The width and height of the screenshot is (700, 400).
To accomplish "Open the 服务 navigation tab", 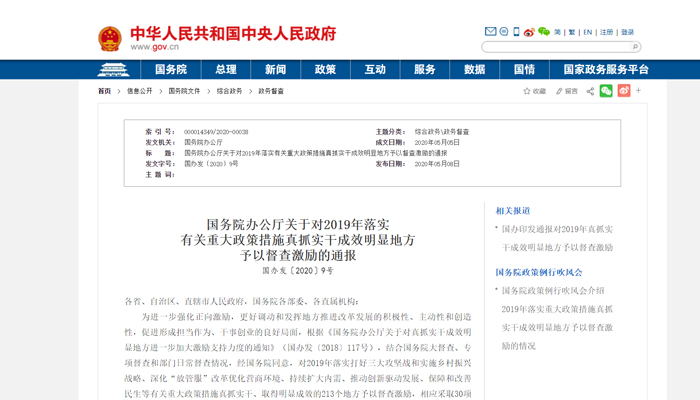I will (x=425, y=70).
